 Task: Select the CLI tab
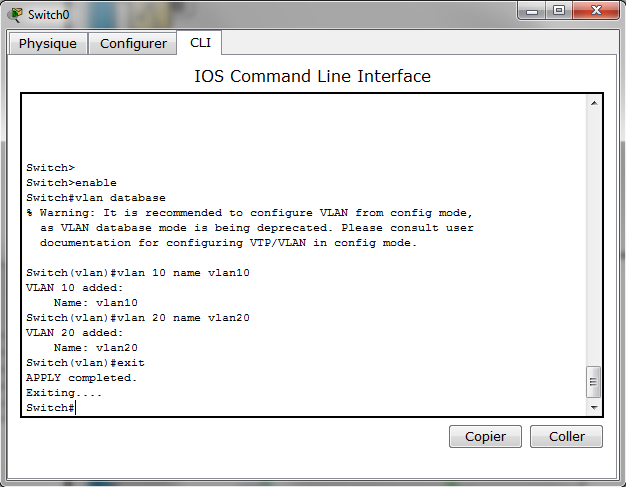pos(200,43)
